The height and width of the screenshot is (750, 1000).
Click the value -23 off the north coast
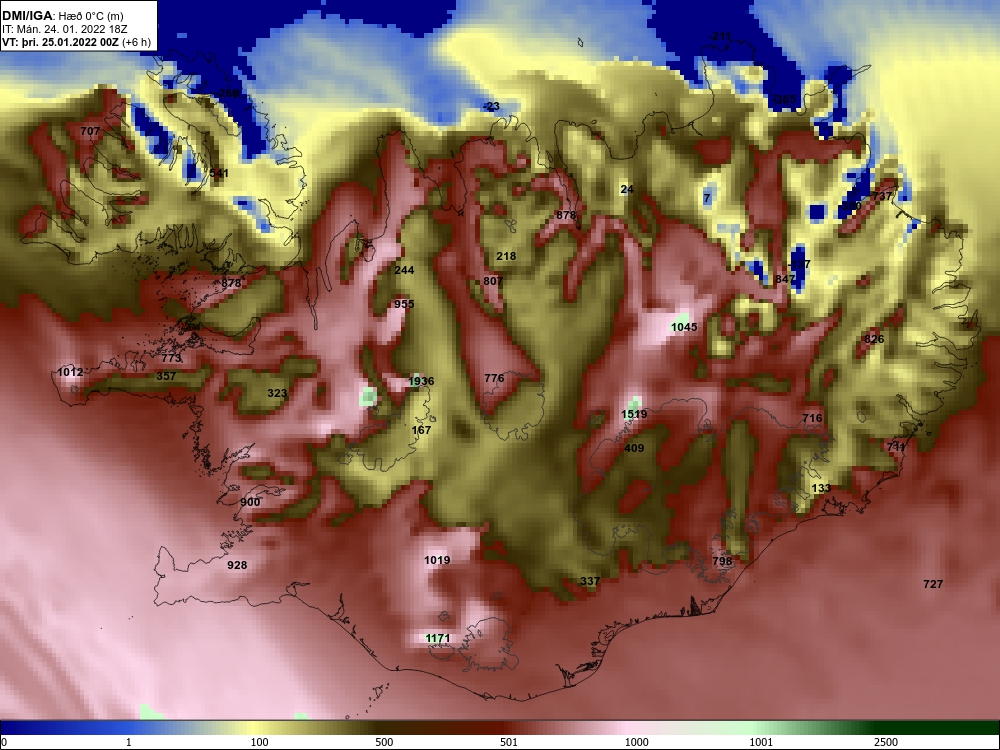[x=492, y=107]
